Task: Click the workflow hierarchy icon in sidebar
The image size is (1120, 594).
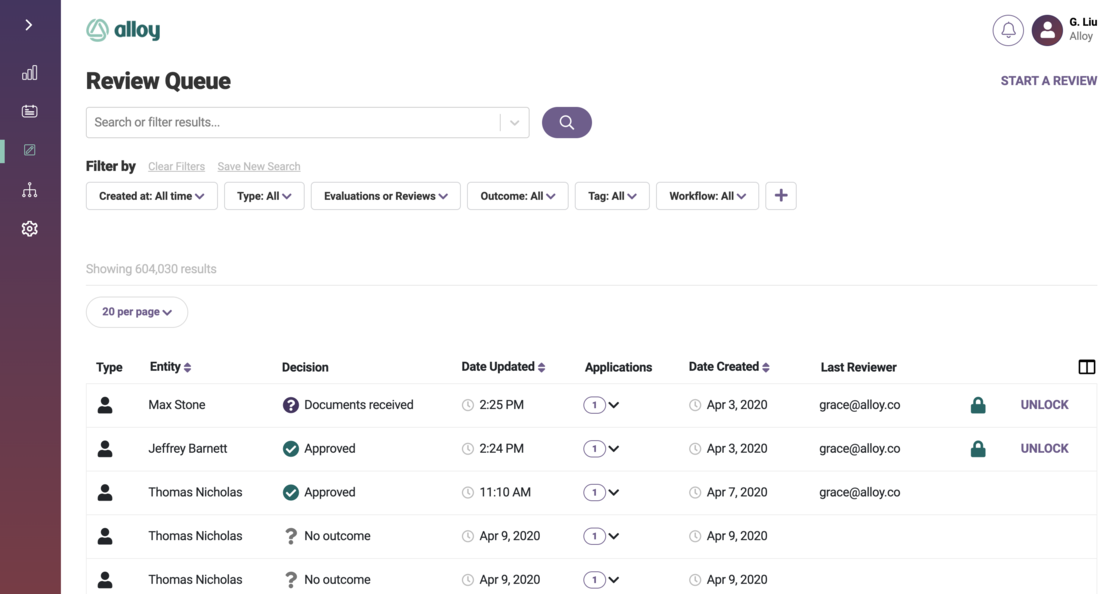Action: [x=30, y=190]
